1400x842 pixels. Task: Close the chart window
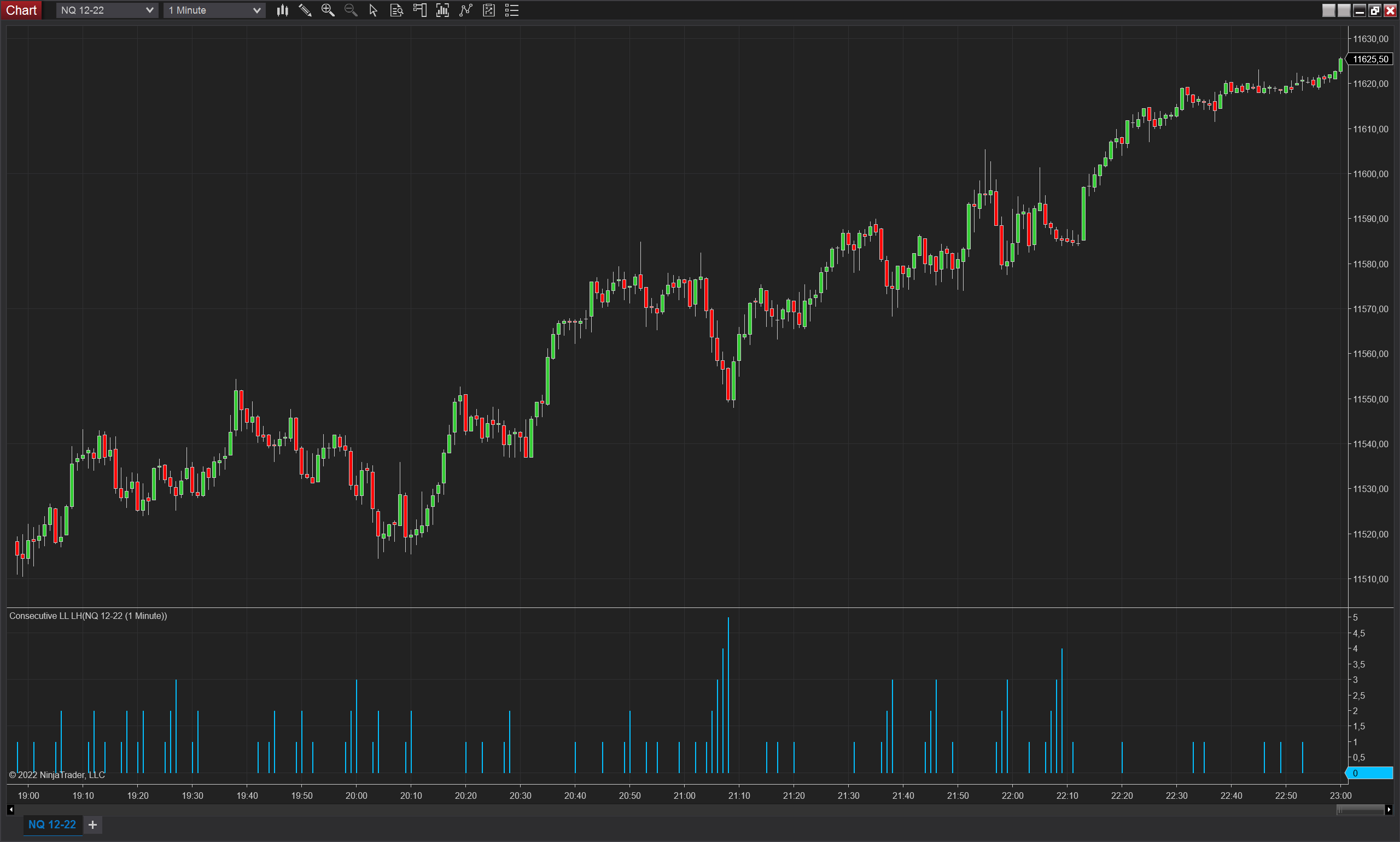tap(1390, 10)
